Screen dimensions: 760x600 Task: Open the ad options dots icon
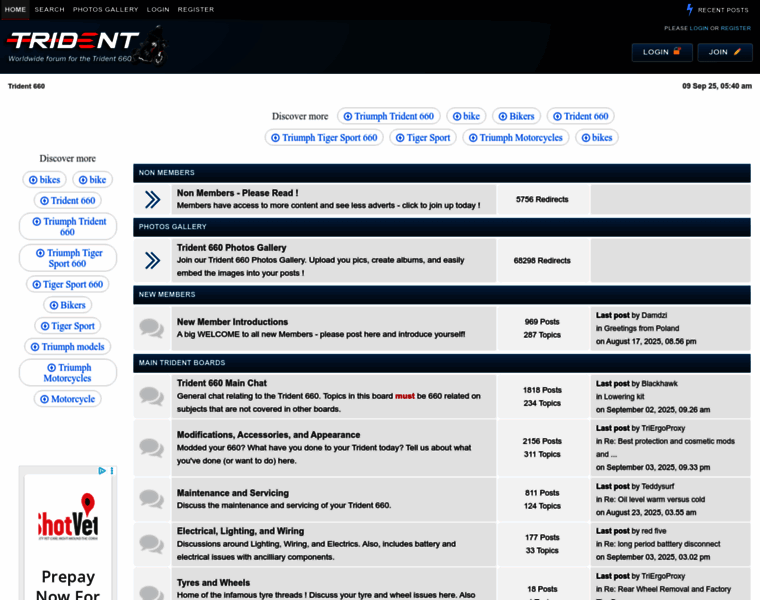[112, 471]
